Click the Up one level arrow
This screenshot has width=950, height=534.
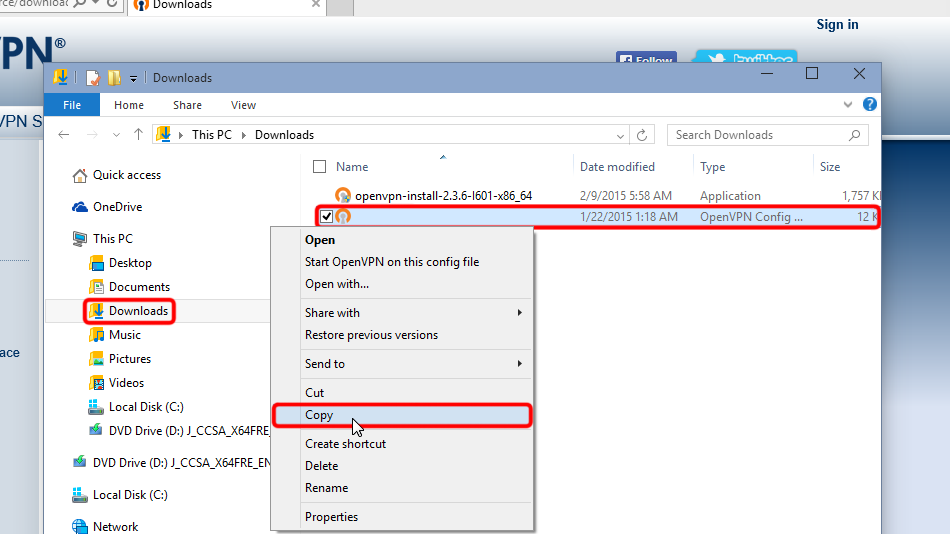click(139, 135)
